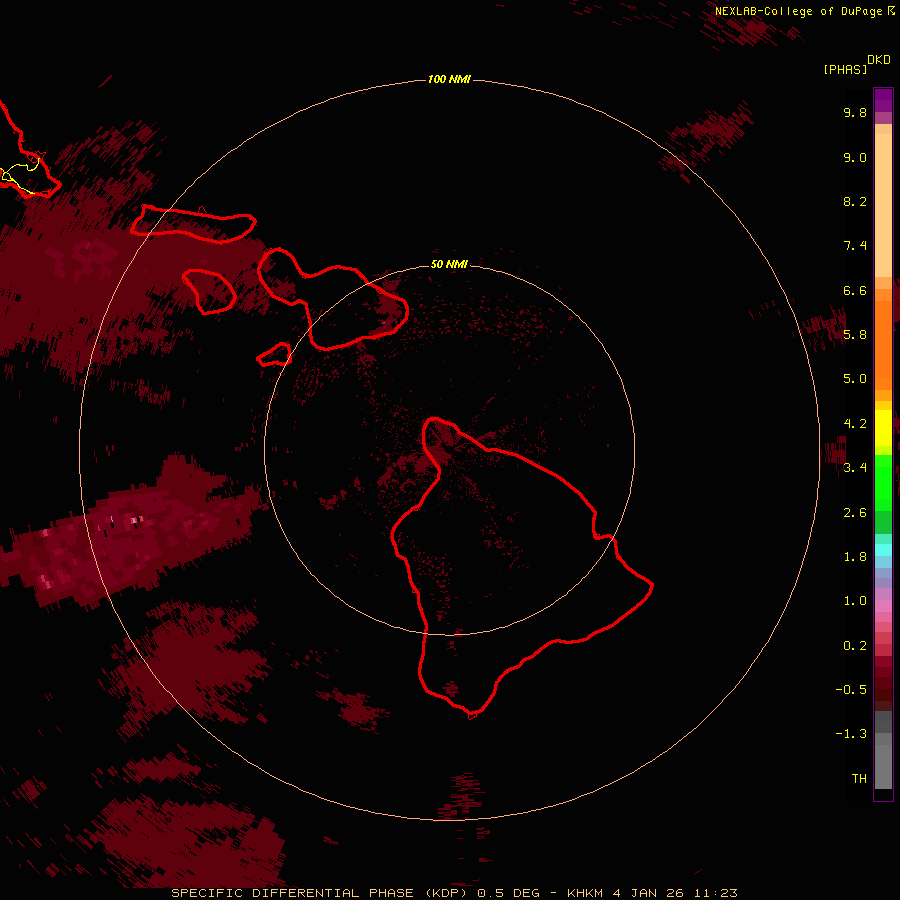Click the 11:23 timestamp
This screenshot has width=900, height=900.
[715, 893]
